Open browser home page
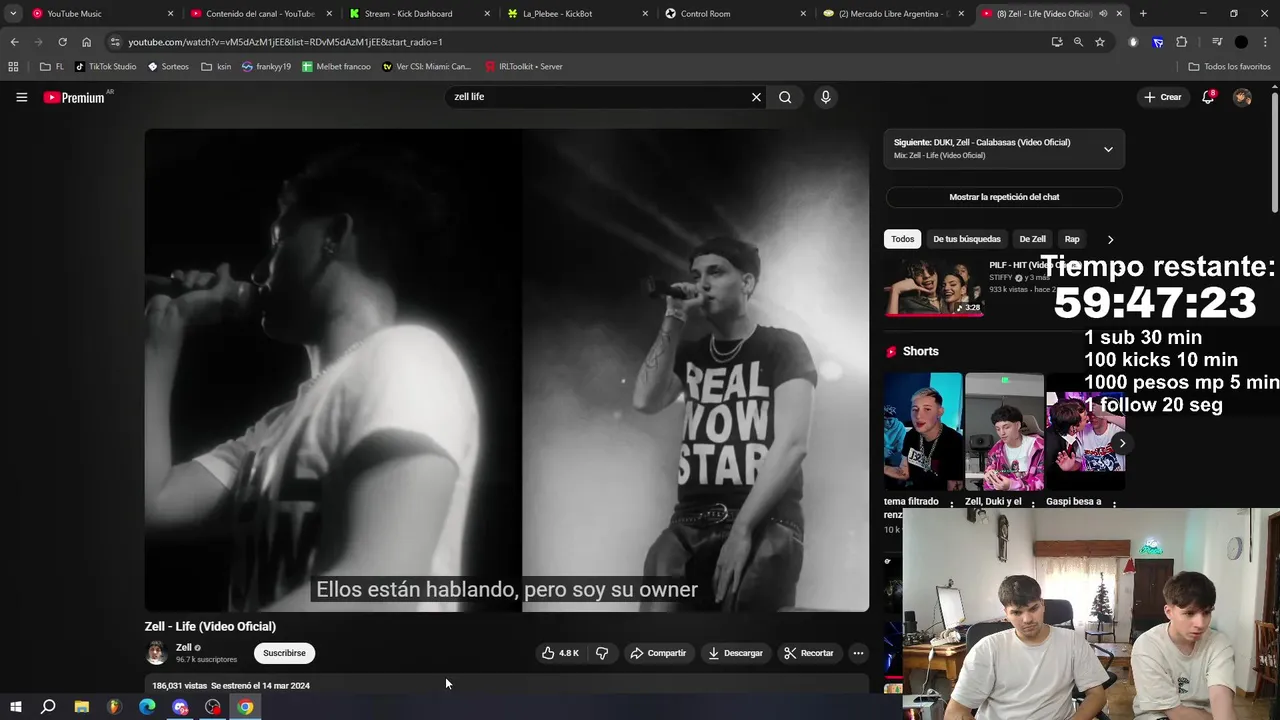The width and height of the screenshot is (1280, 720). point(86,42)
